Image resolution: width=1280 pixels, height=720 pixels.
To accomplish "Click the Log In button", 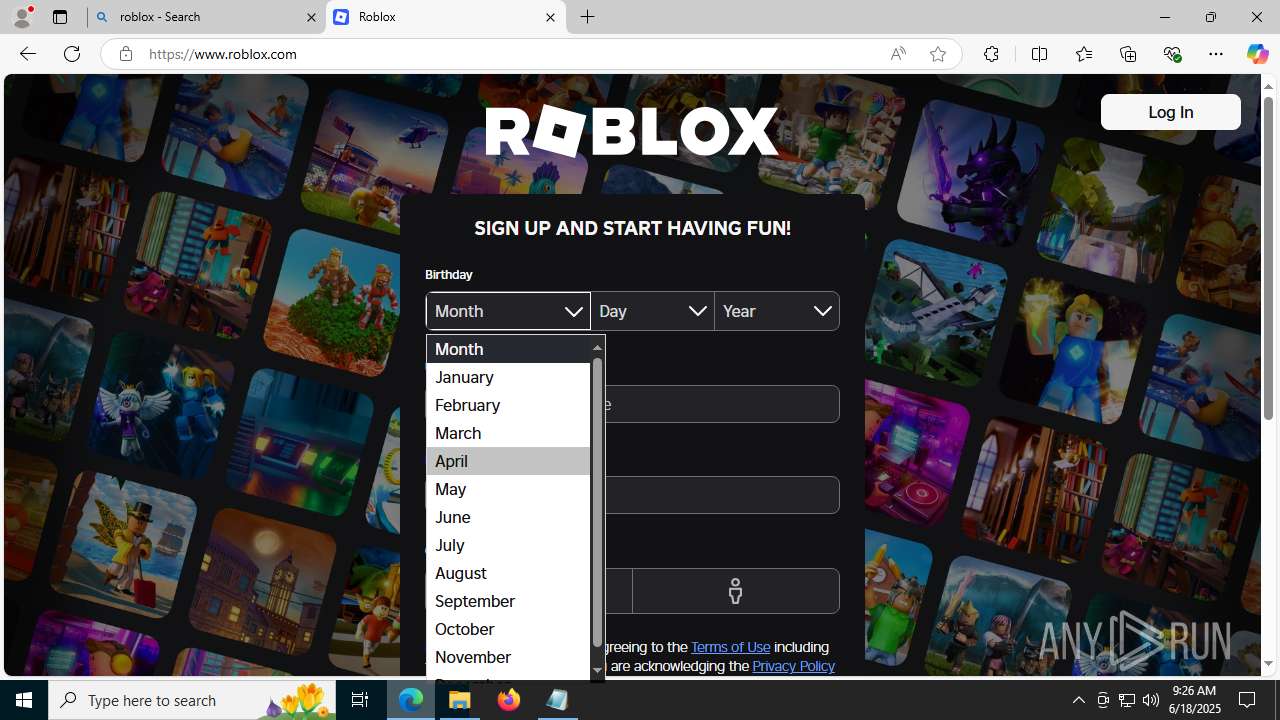I will [x=1170, y=112].
